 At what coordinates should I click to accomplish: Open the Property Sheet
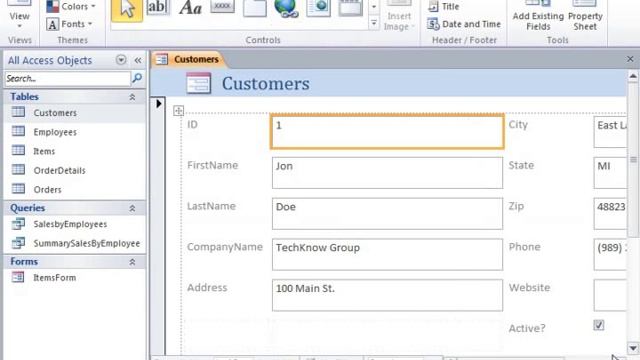point(585,16)
